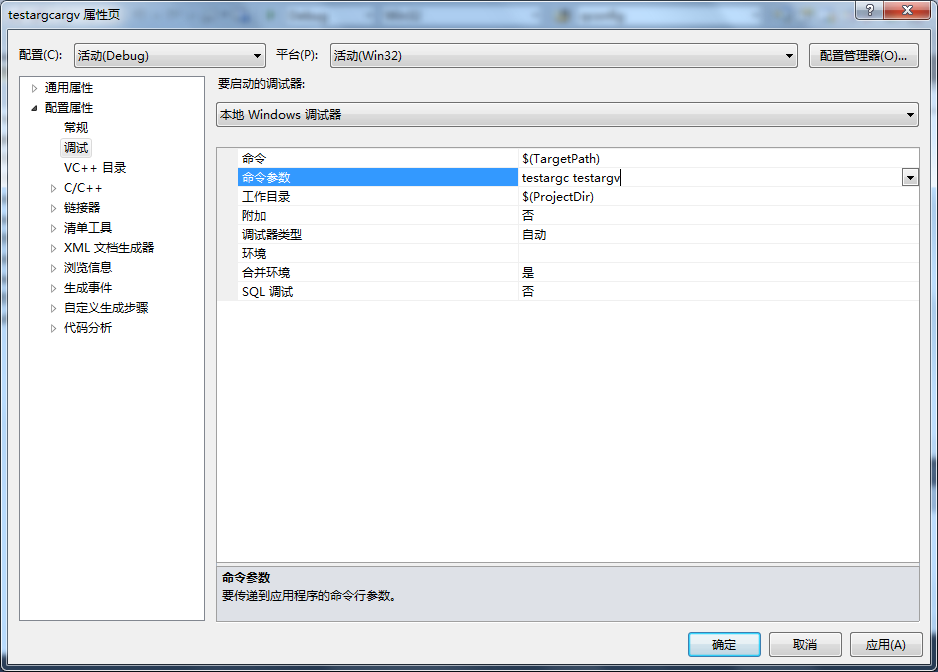Viewport: 938px width, 672px height.
Task: Select 调试 in the property tree
Action: 76,147
